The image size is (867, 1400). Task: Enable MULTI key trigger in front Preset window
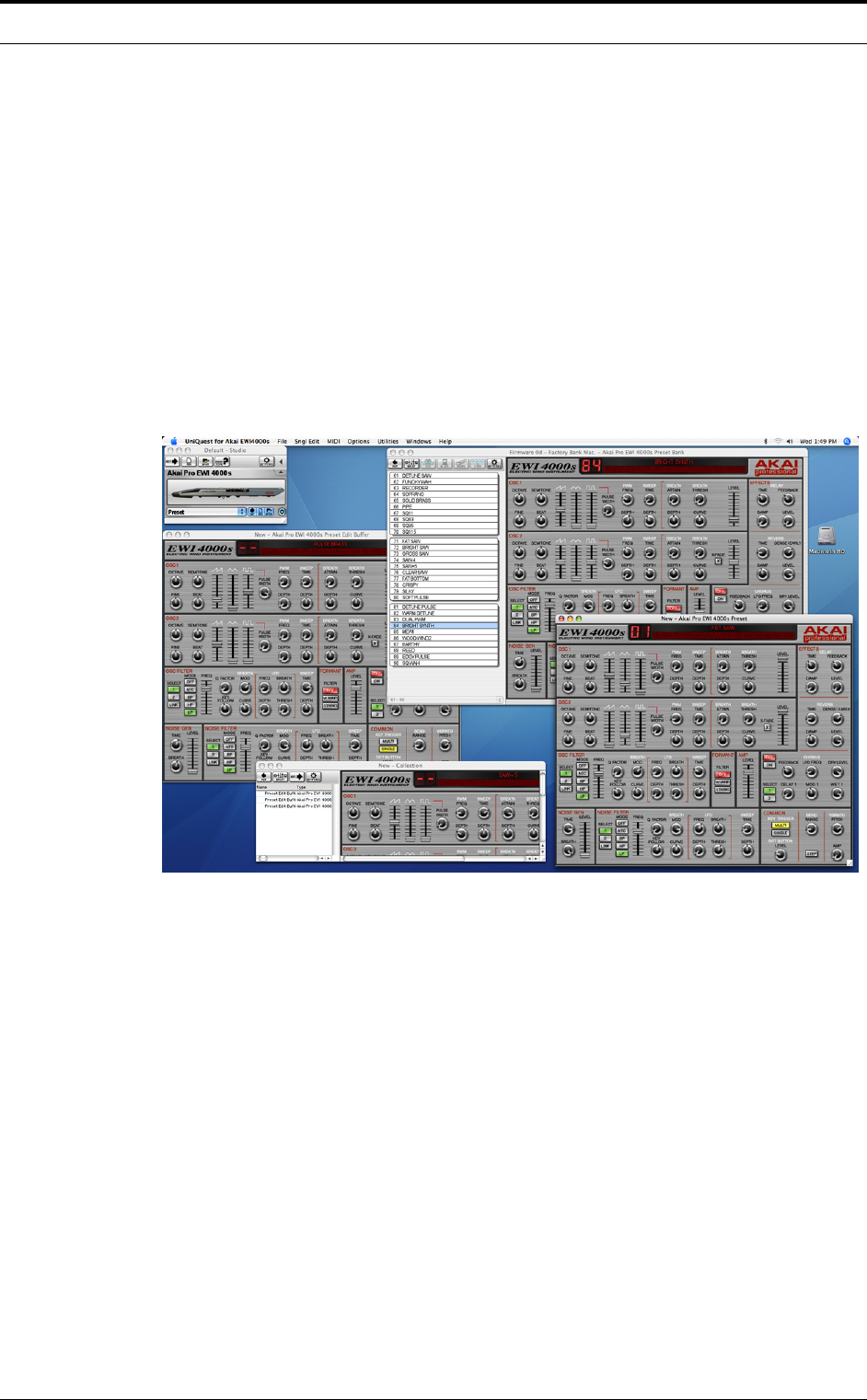[780, 825]
